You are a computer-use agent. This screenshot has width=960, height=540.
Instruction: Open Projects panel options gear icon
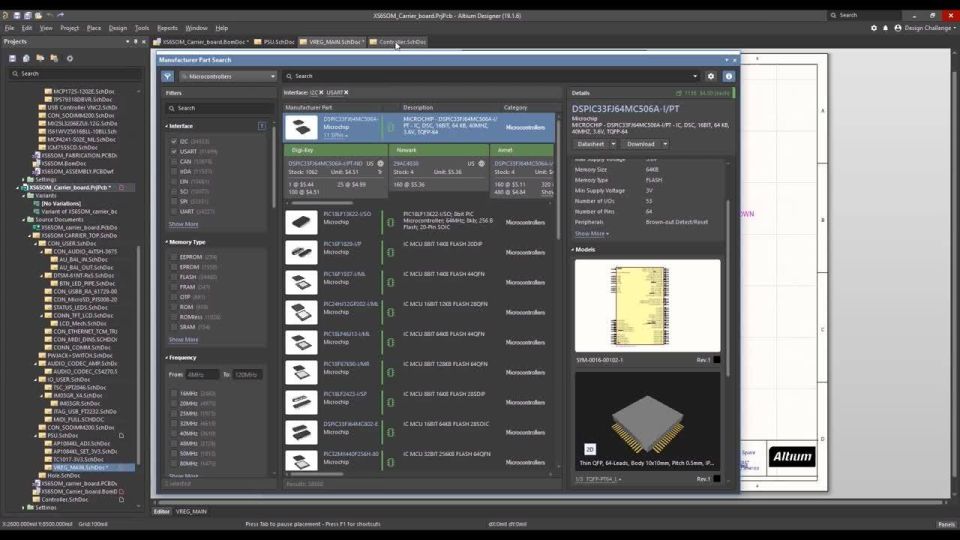(69, 58)
